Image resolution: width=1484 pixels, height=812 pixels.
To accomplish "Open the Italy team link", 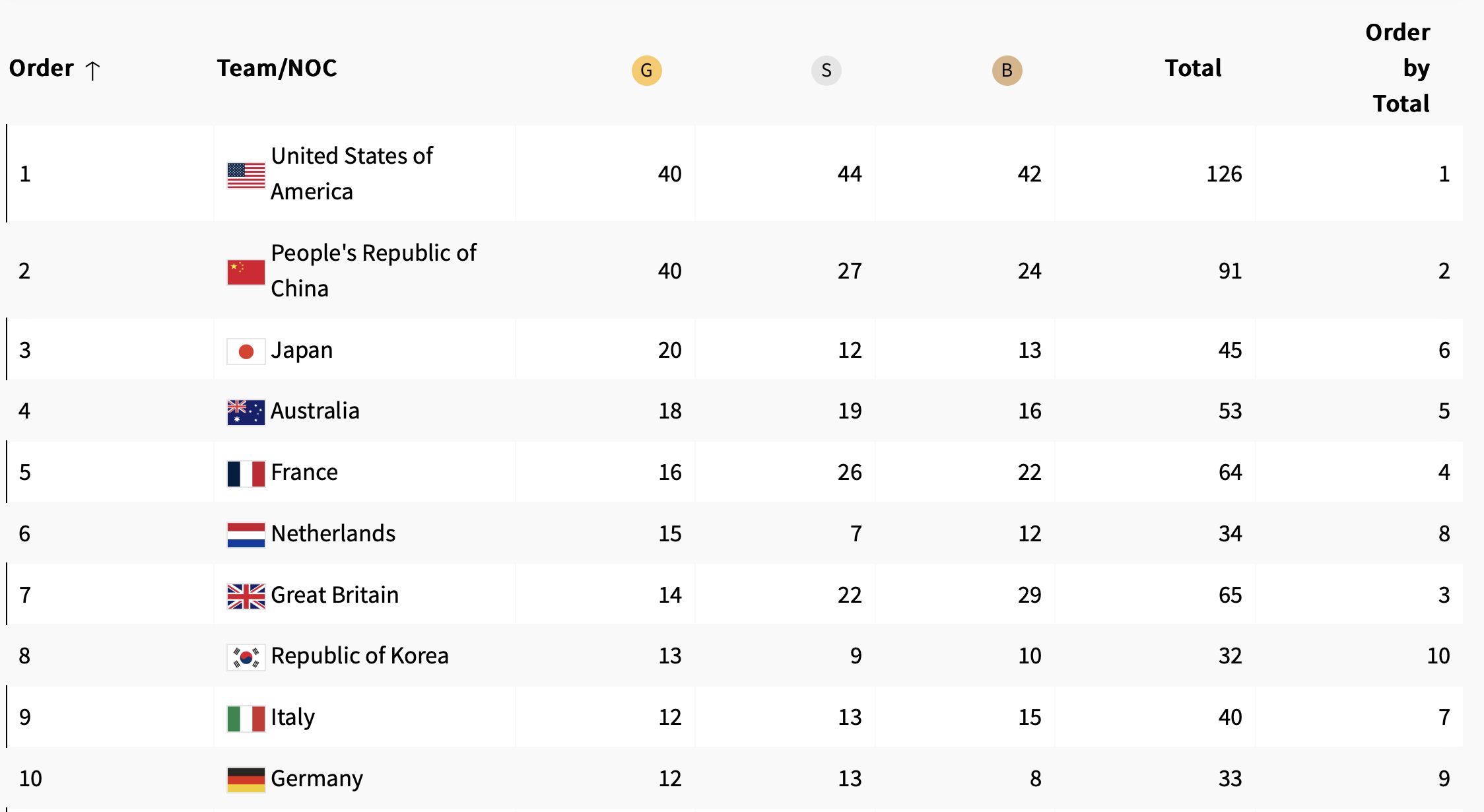I will point(292,718).
